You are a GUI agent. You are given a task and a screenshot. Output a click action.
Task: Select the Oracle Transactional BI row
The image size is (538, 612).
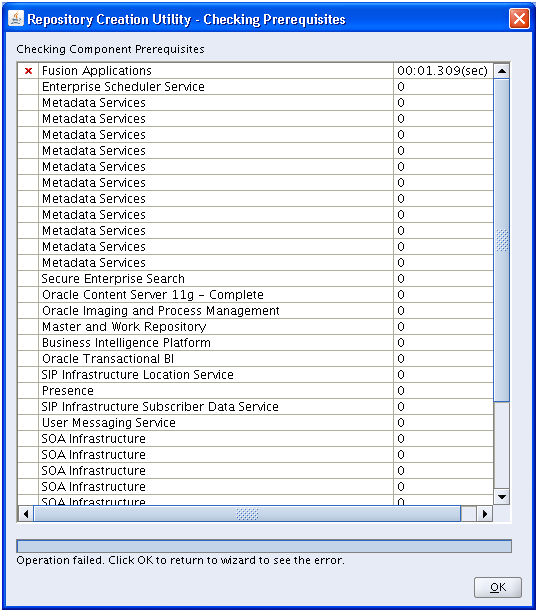click(255, 359)
